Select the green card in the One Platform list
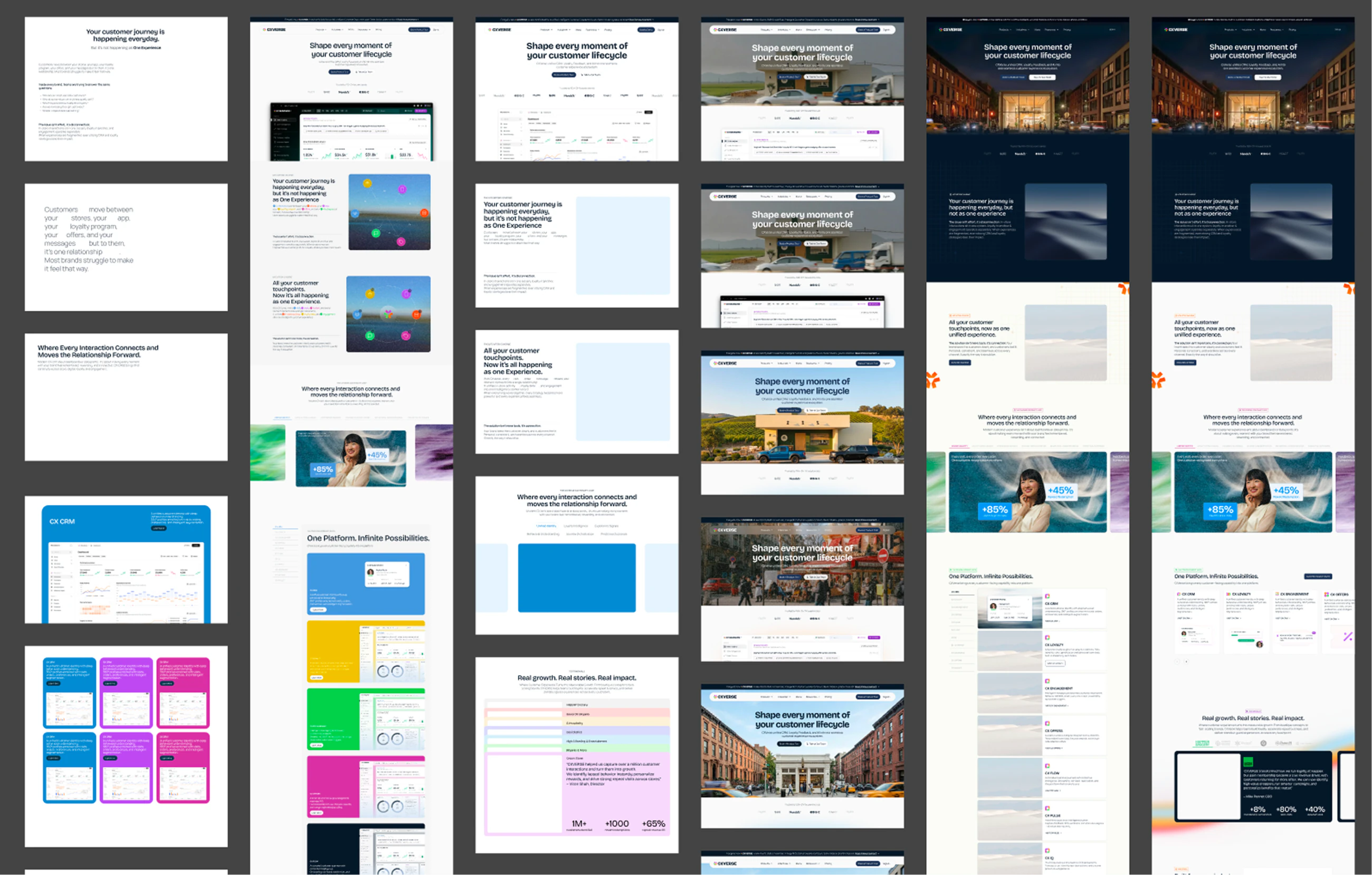The image size is (1372, 875). [x=366, y=719]
